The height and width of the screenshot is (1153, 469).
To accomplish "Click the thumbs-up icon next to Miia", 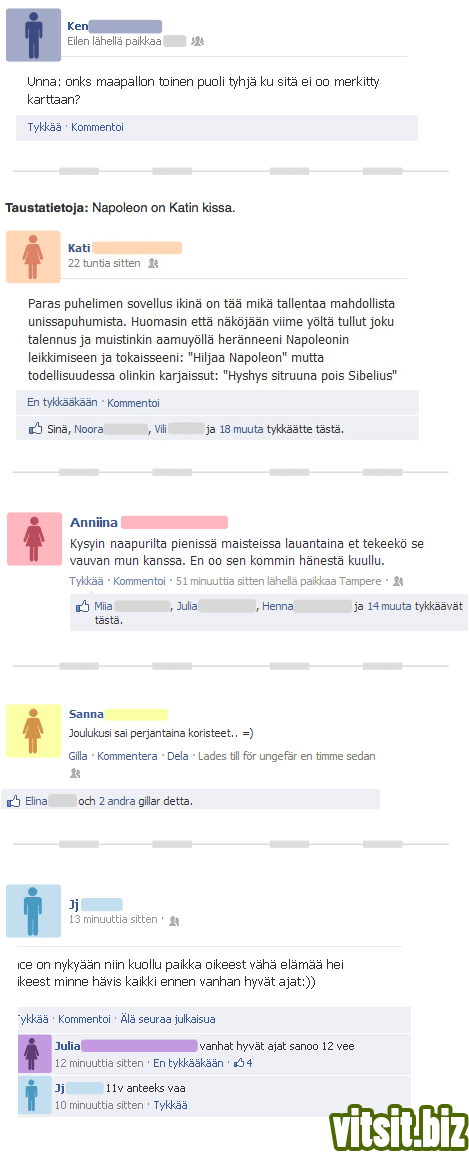I will pyautogui.click(x=83, y=607).
